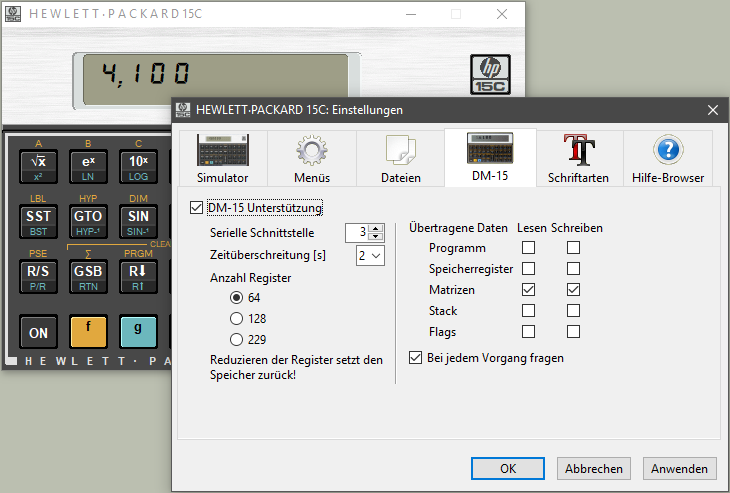This screenshot has width=730, height=493.
Task: Decrease Serielle Schnittstelle with down arrow
Action: pos(376,237)
